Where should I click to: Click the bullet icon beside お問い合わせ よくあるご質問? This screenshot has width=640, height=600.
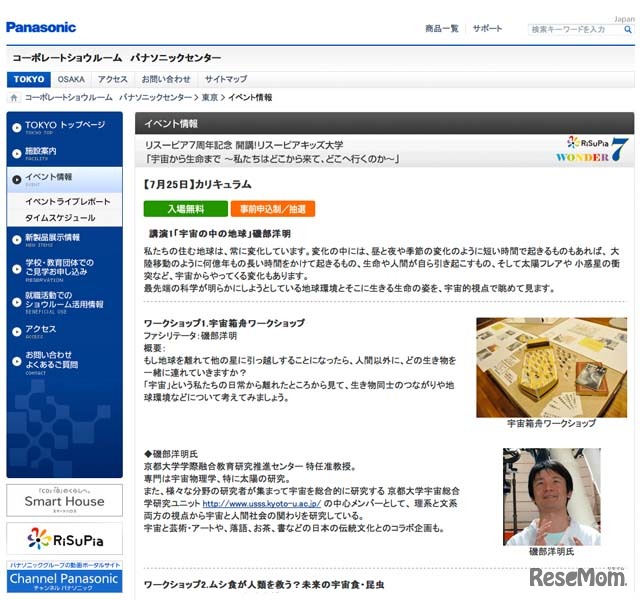[17, 361]
